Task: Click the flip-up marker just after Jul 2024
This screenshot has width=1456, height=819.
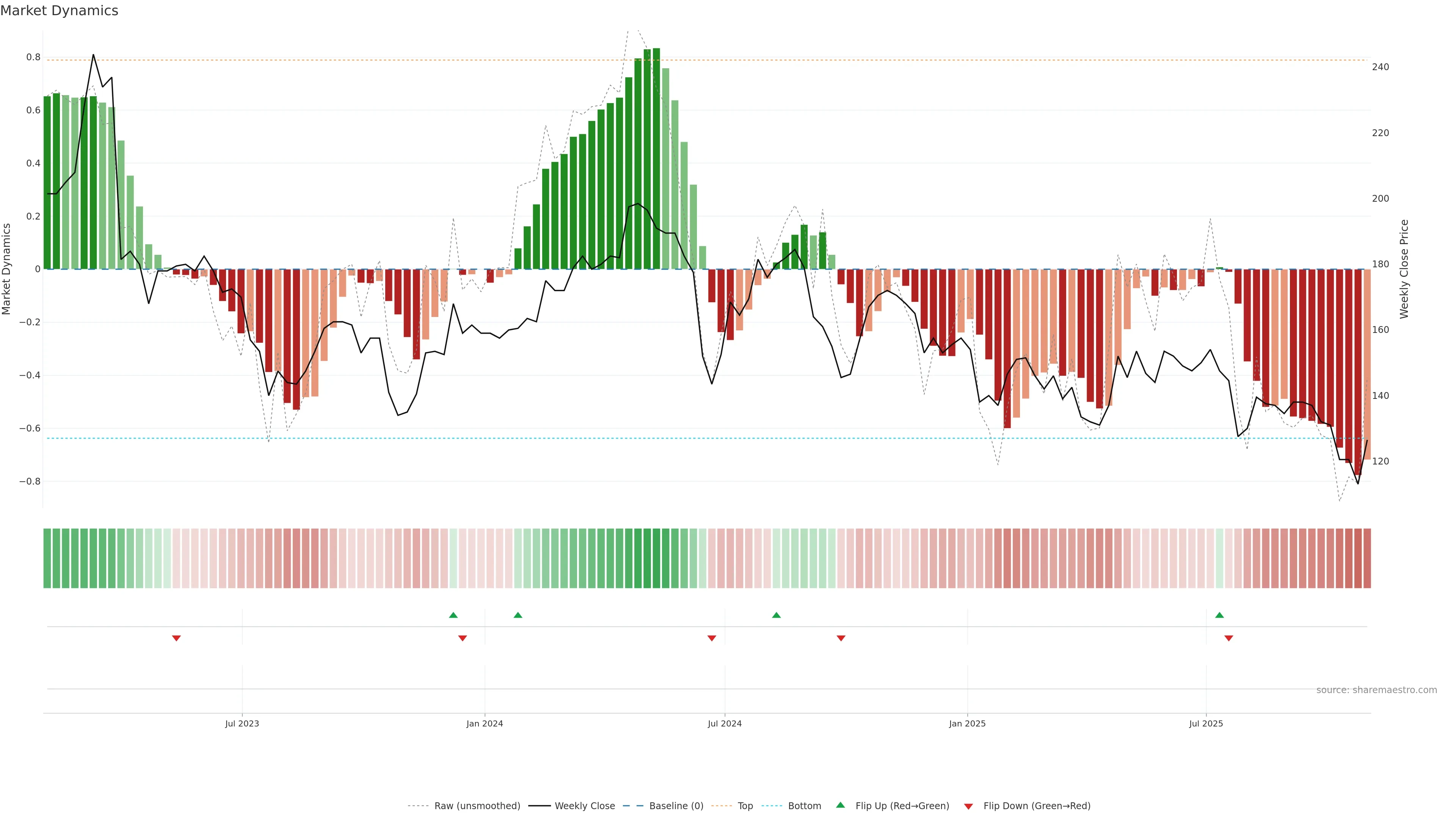Action: [776, 615]
